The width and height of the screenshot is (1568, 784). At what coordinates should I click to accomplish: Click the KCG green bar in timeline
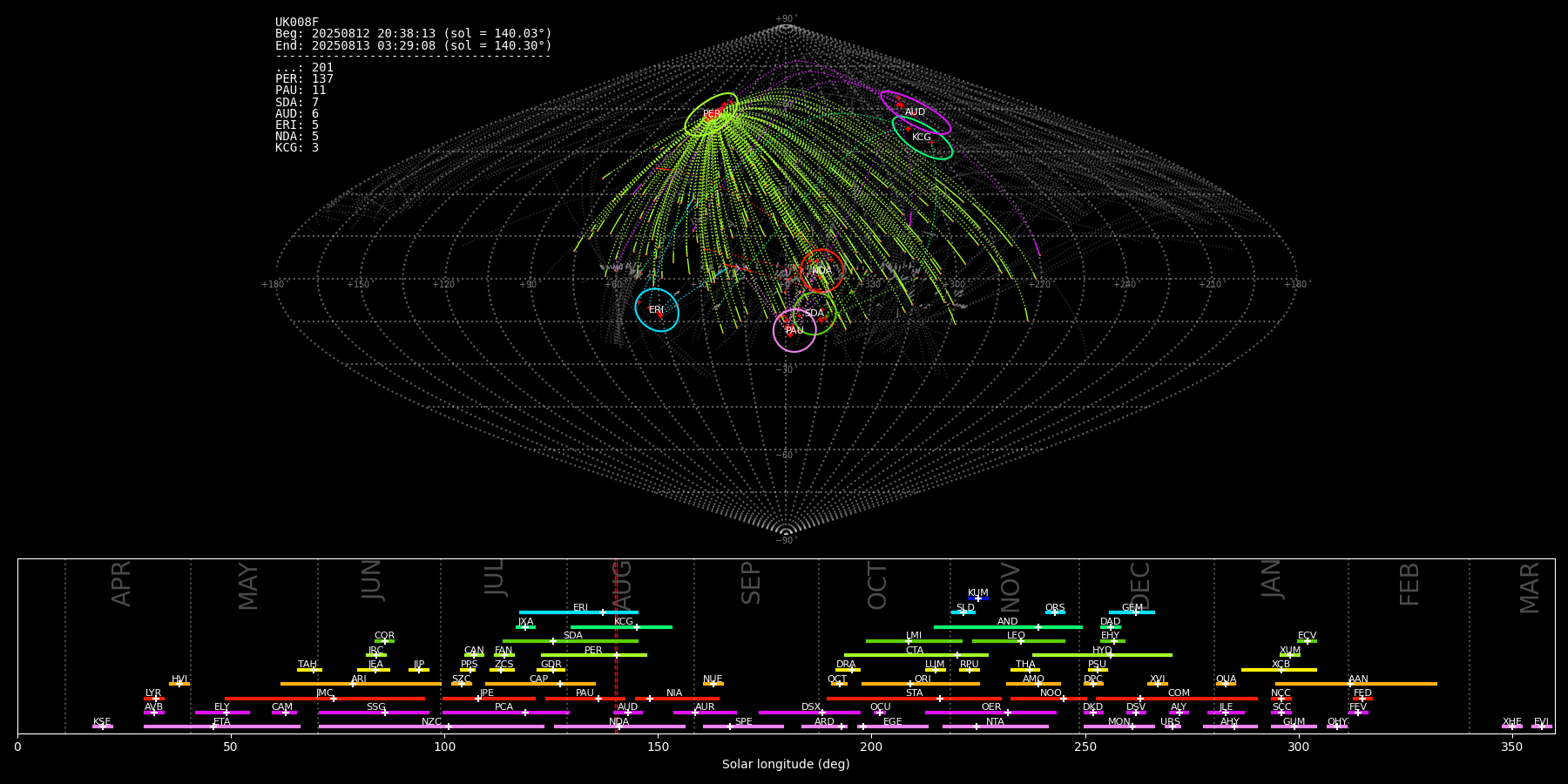(621, 627)
